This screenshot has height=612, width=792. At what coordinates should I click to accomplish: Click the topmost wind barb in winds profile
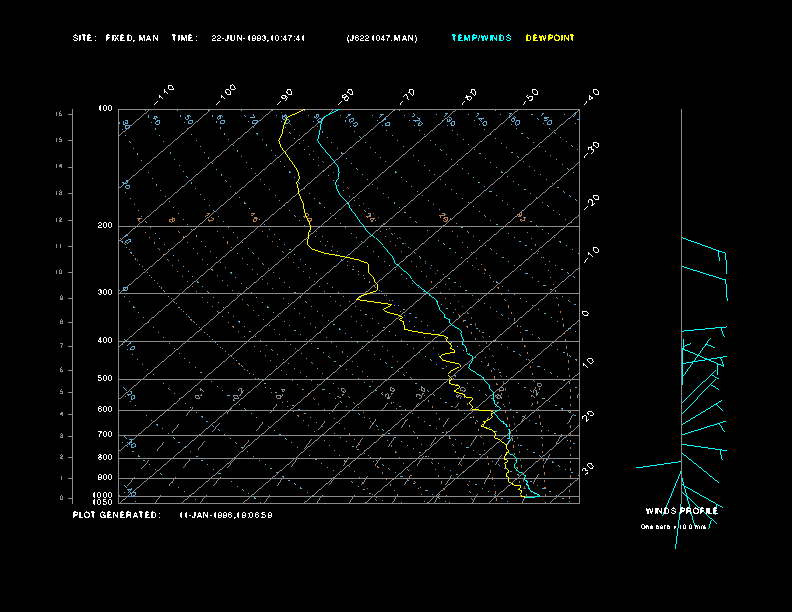click(x=703, y=244)
